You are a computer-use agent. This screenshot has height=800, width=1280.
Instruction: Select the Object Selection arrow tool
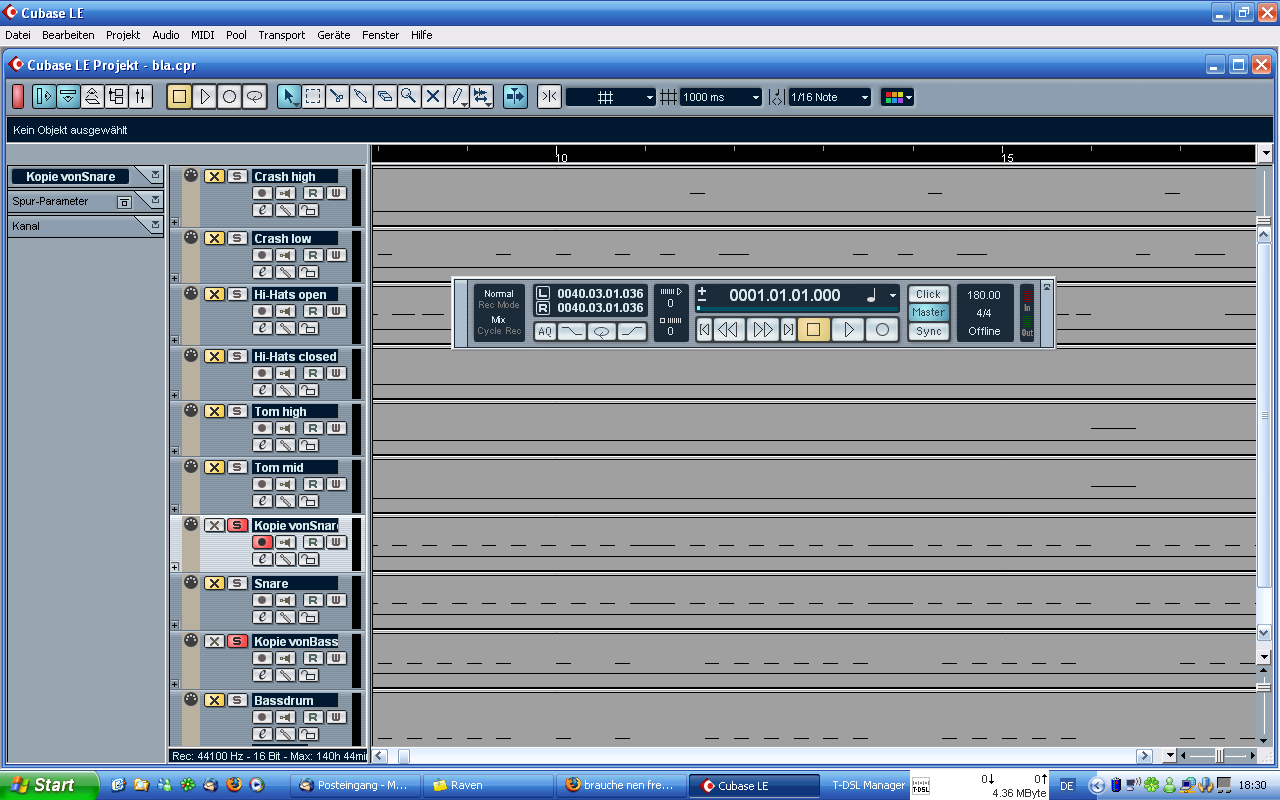(x=289, y=97)
